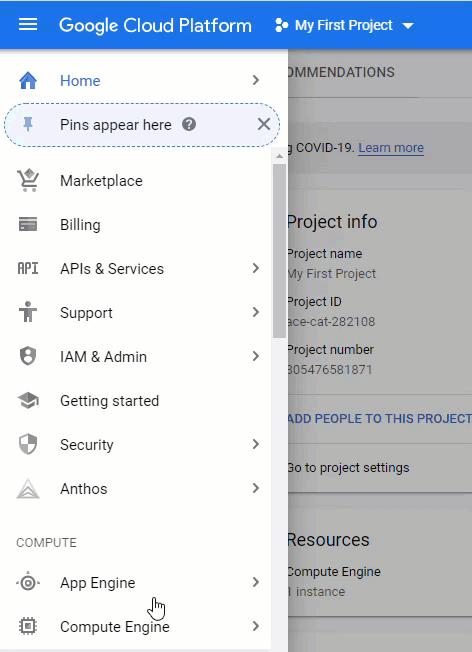Screen dimensions: 472x652
Task: Select the Billing credit card icon
Action: [28, 225]
